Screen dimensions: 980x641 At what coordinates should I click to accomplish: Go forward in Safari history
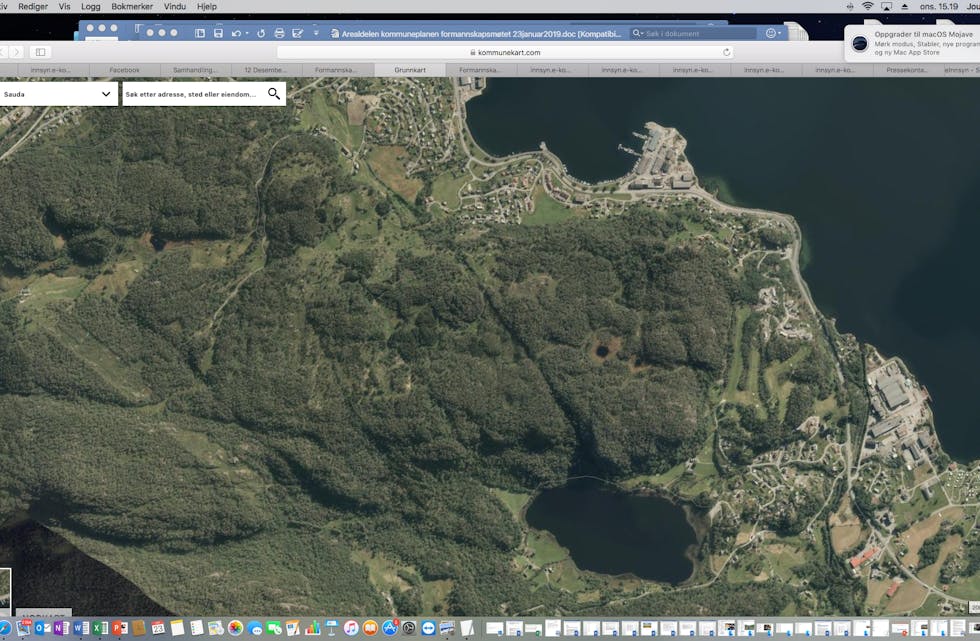(x=17, y=52)
